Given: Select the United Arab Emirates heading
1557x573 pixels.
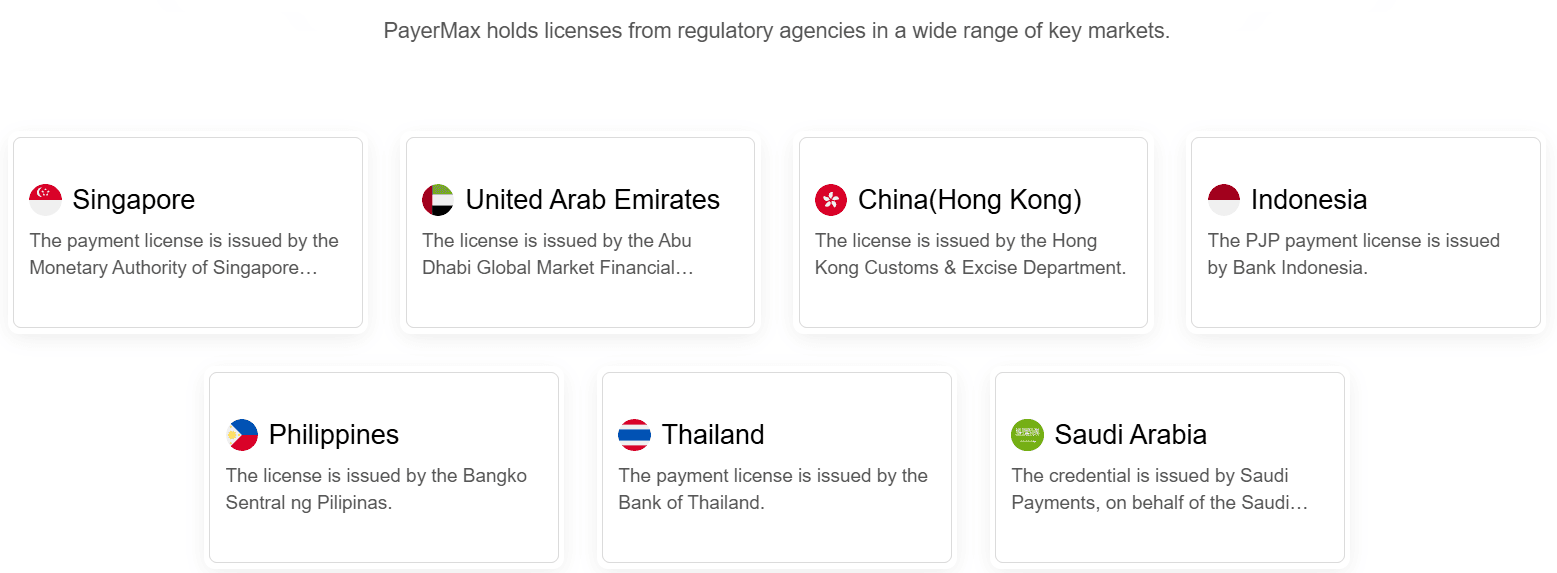Looking at the screenshot, I should click(x=593, y=200).
